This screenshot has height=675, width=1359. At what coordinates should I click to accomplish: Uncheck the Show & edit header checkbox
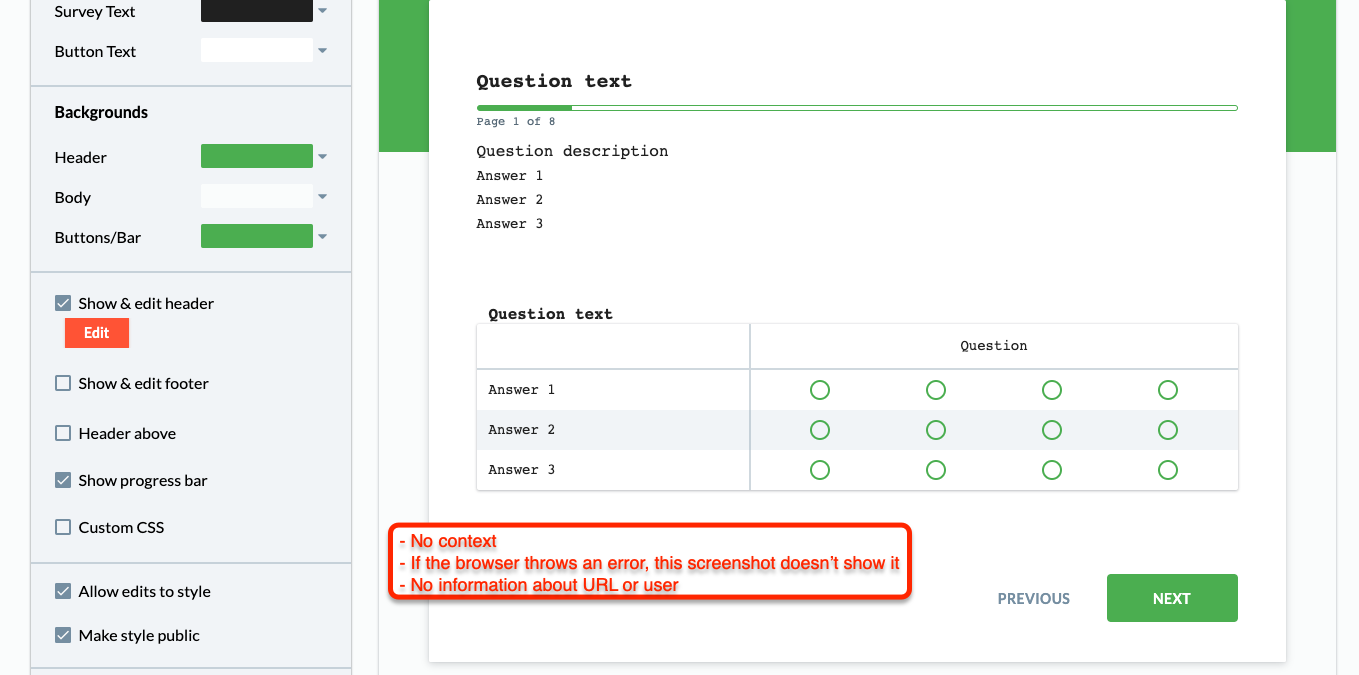pos(63,303)
